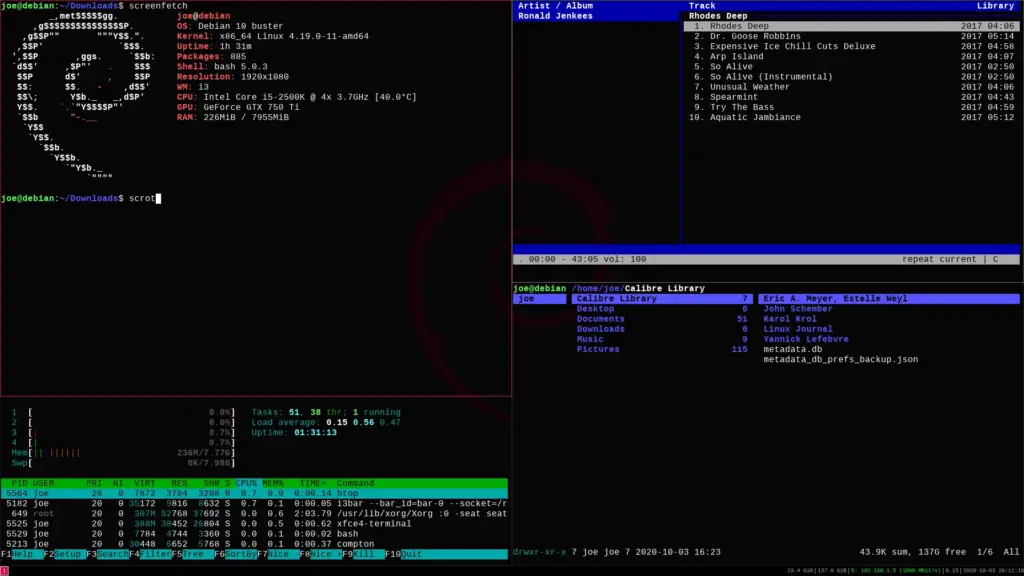Select track Arp Island in cmus
The height and width of the screenshot is (576, 1024).
852,57
